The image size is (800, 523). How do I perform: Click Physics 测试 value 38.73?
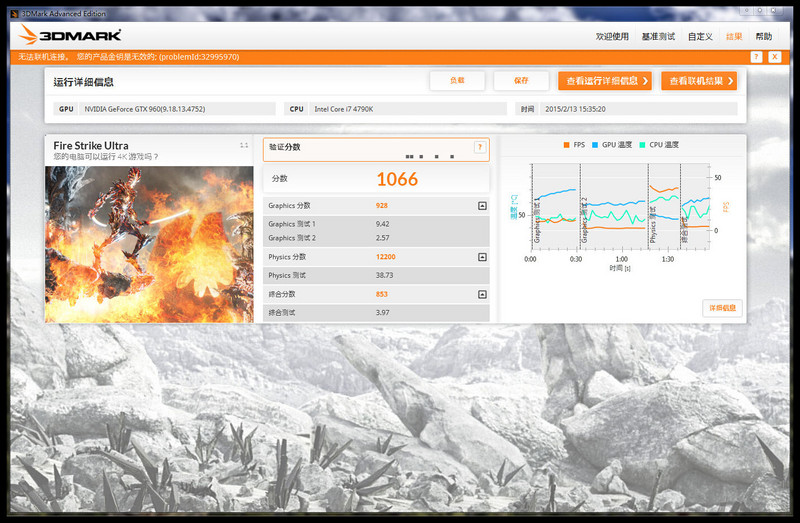pyautogui.click(x=384, y=275)
